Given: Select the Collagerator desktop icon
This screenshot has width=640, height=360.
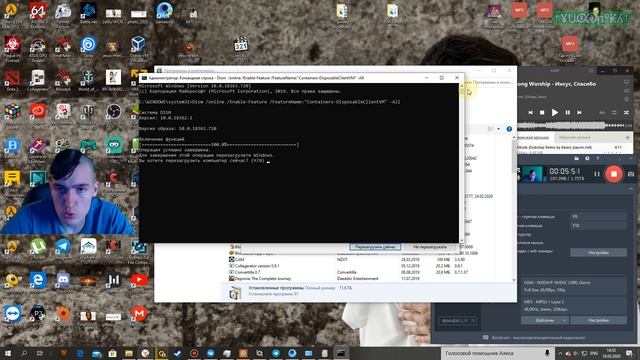Looking at the screenshot, I should pyautogui.click(x=38, y=80).
